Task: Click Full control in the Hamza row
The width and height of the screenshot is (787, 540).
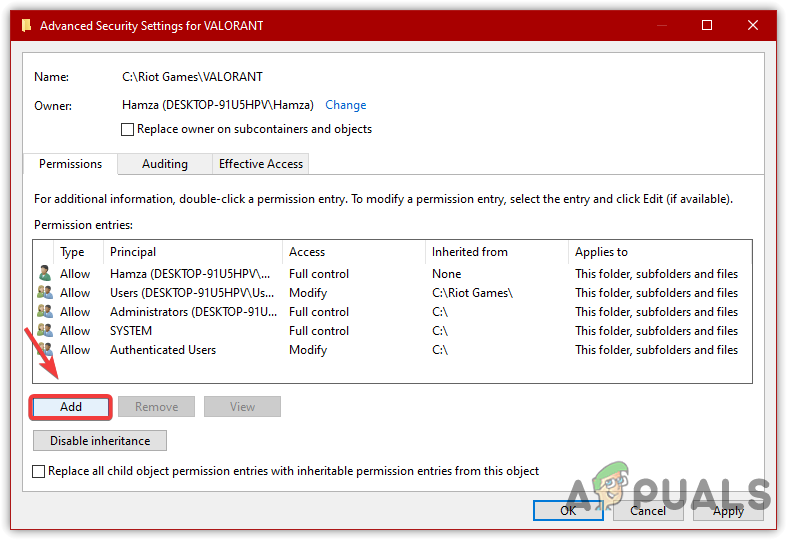Action: coord(319,274)
